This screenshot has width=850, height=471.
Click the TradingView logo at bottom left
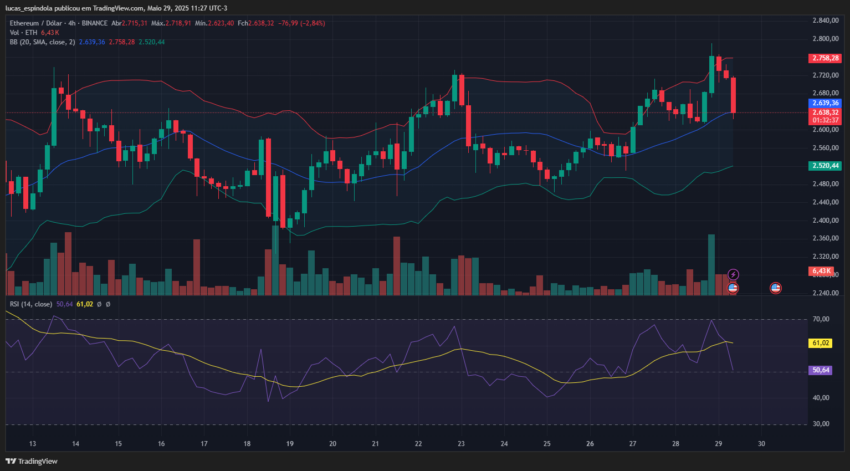click(31, 461)
